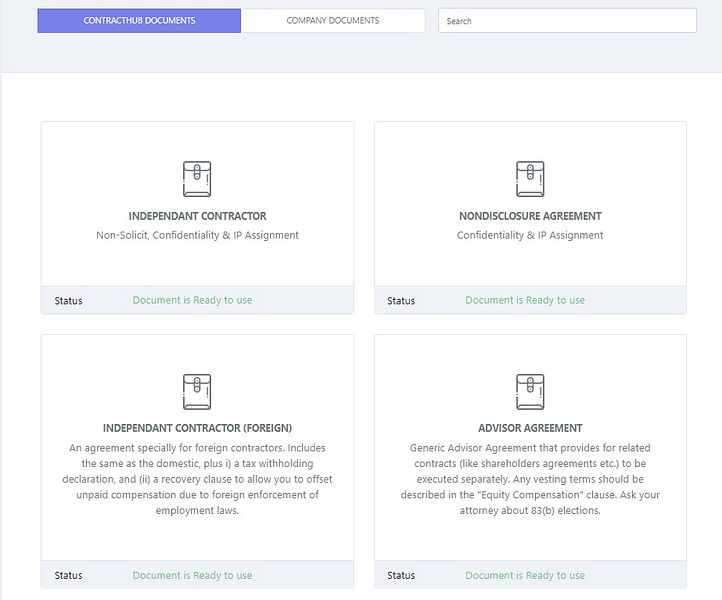Click Status label on Nondisclosure Agreement card

[x=401, y=301]
